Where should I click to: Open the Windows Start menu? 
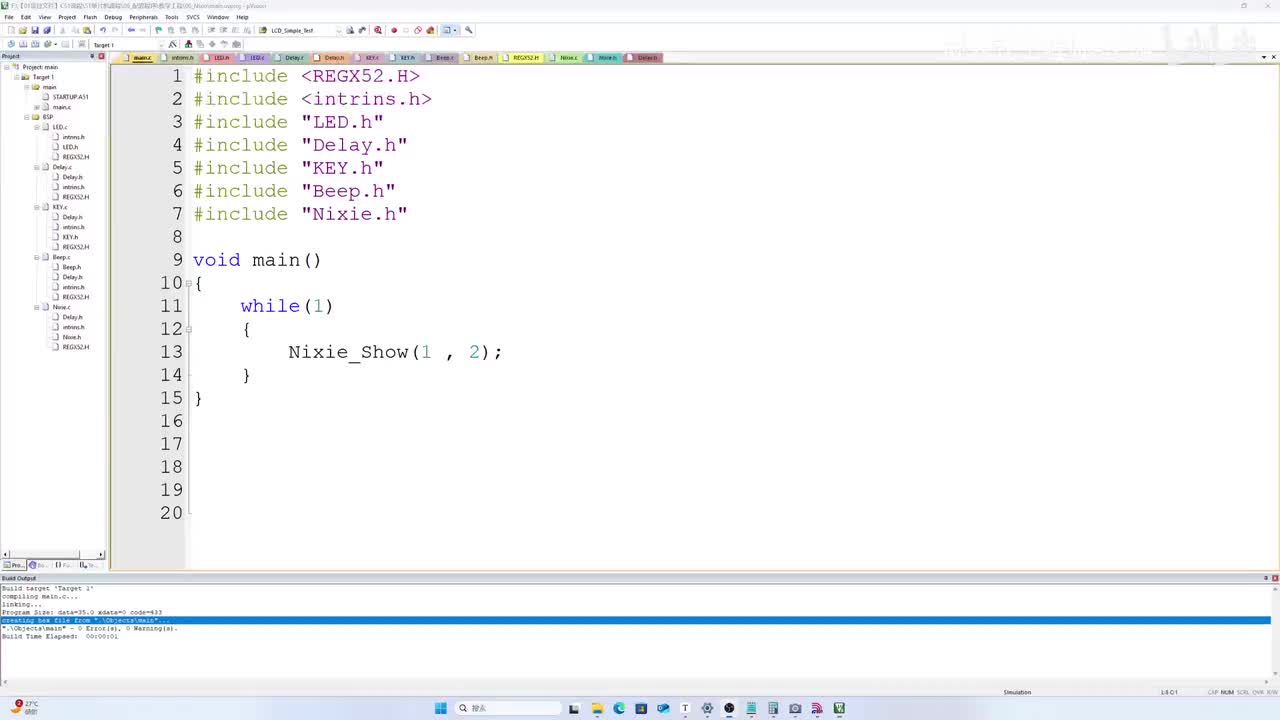(x=440, y=708)
